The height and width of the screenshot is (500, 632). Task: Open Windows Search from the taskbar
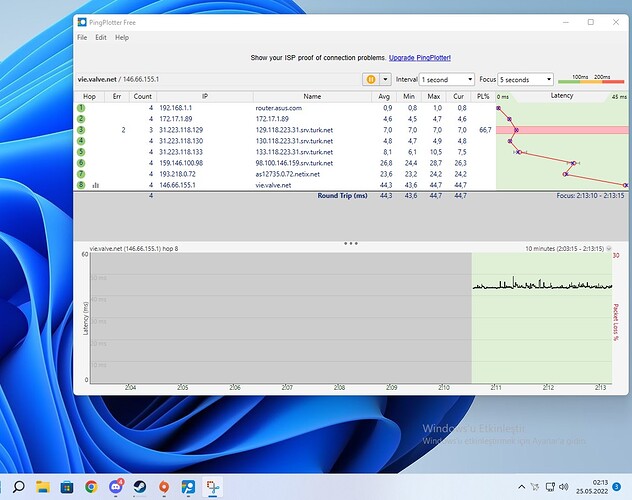pyautogui.click(x=19, y=487)
